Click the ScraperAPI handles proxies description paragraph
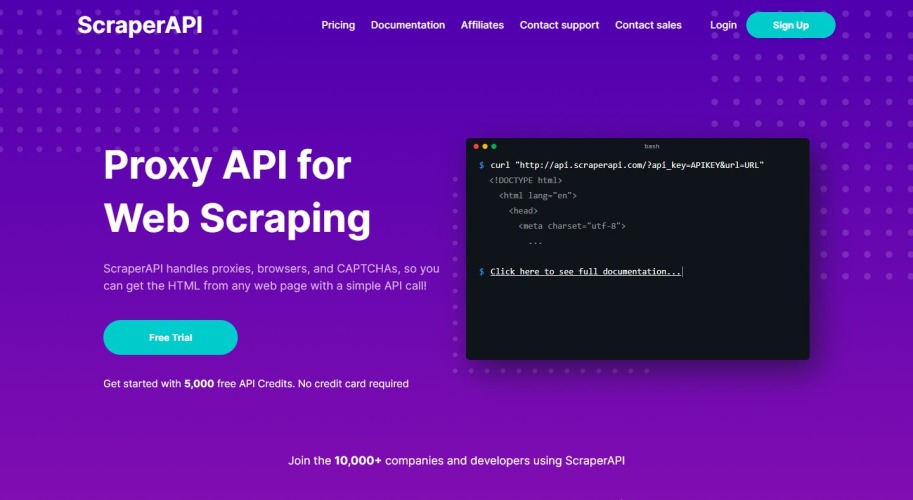The height and width of the screenshot is (500, 913). (271, 277)
